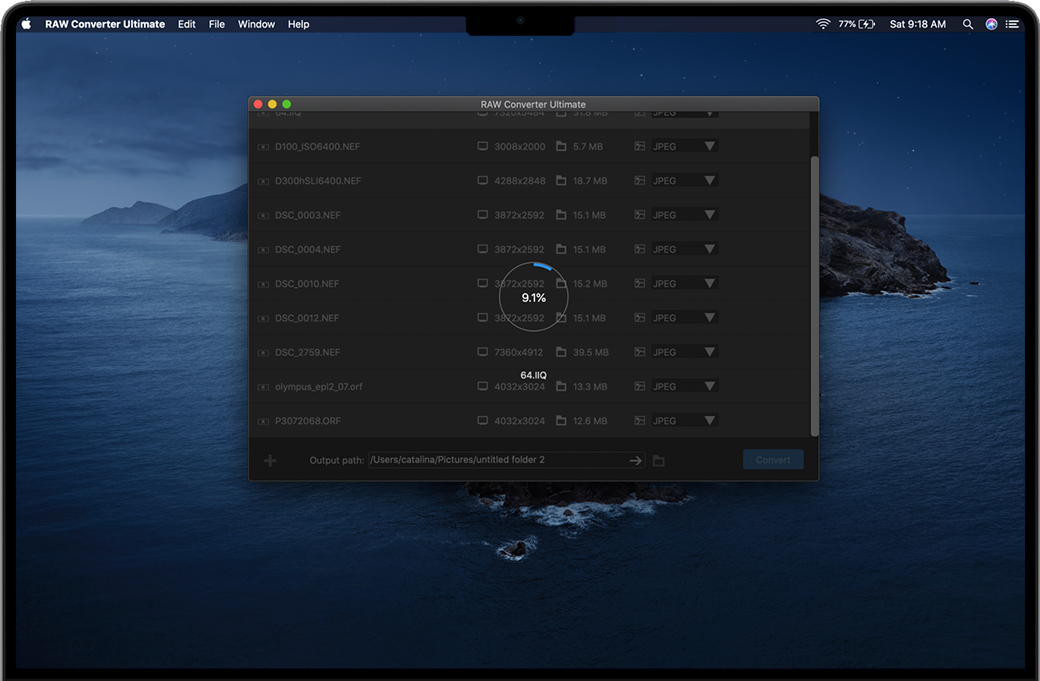Open the Control Center icon in menu bar
This screenshot has width=1040, height=681.
(x=1014, y=24)
